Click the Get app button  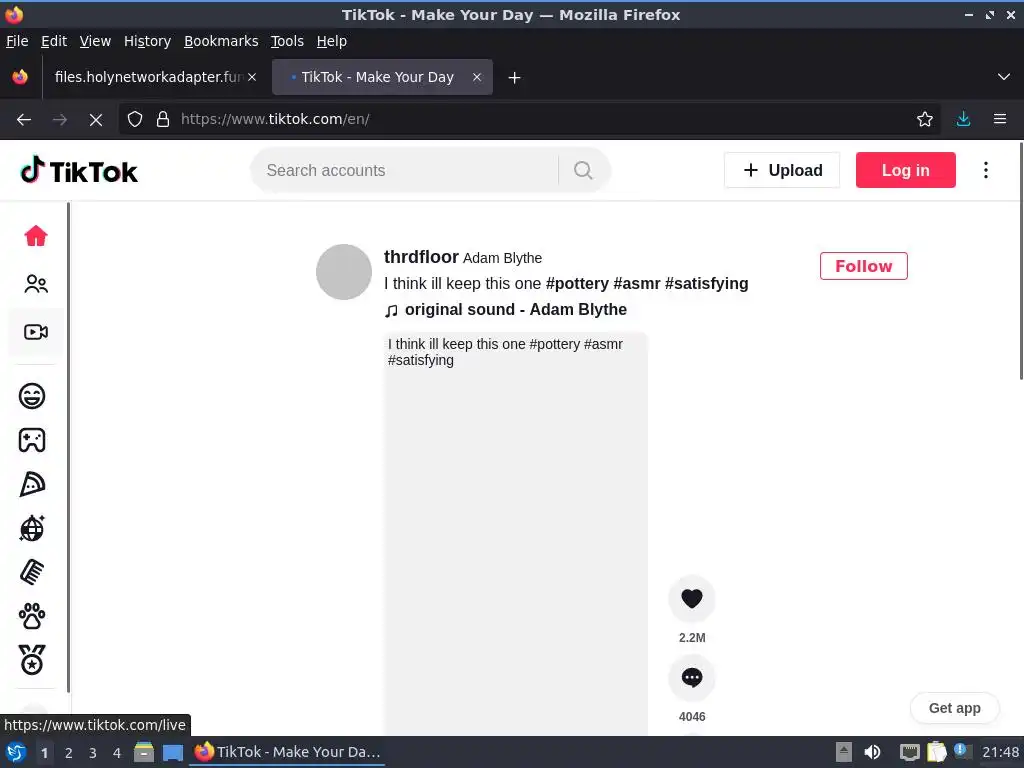pyautogui.click(x=954, y=708)
